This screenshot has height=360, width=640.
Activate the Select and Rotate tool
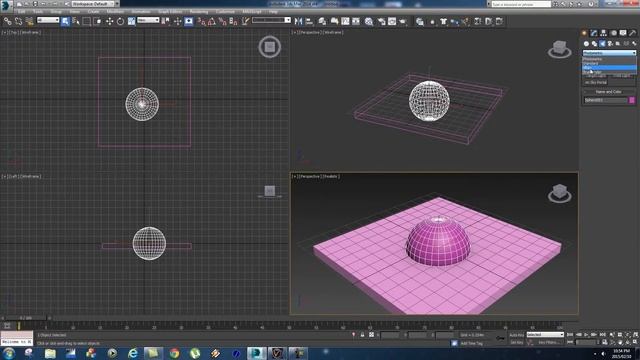[x=120, y=21]
